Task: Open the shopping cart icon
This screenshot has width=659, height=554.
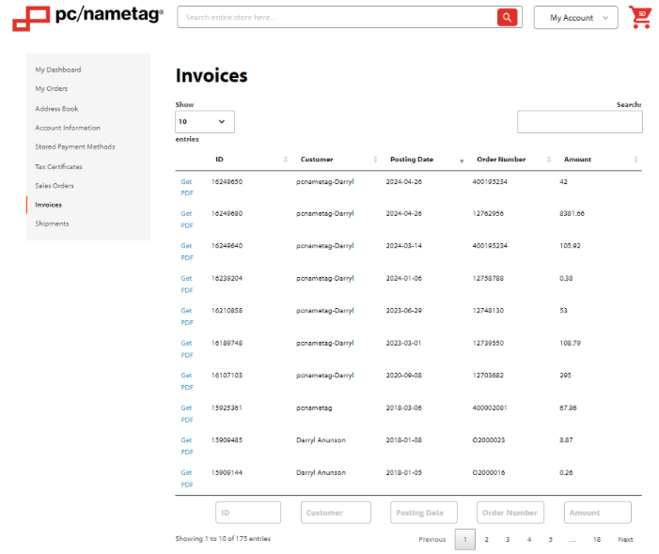Action: [639, 17]
